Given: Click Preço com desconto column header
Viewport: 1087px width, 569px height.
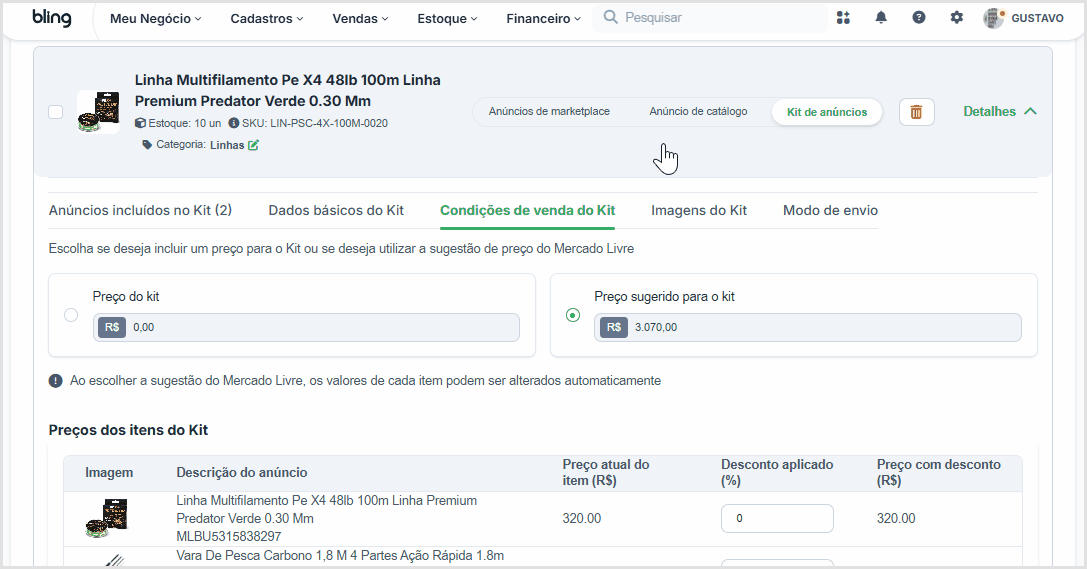Looking at the screenshot, I should (939, 473).
